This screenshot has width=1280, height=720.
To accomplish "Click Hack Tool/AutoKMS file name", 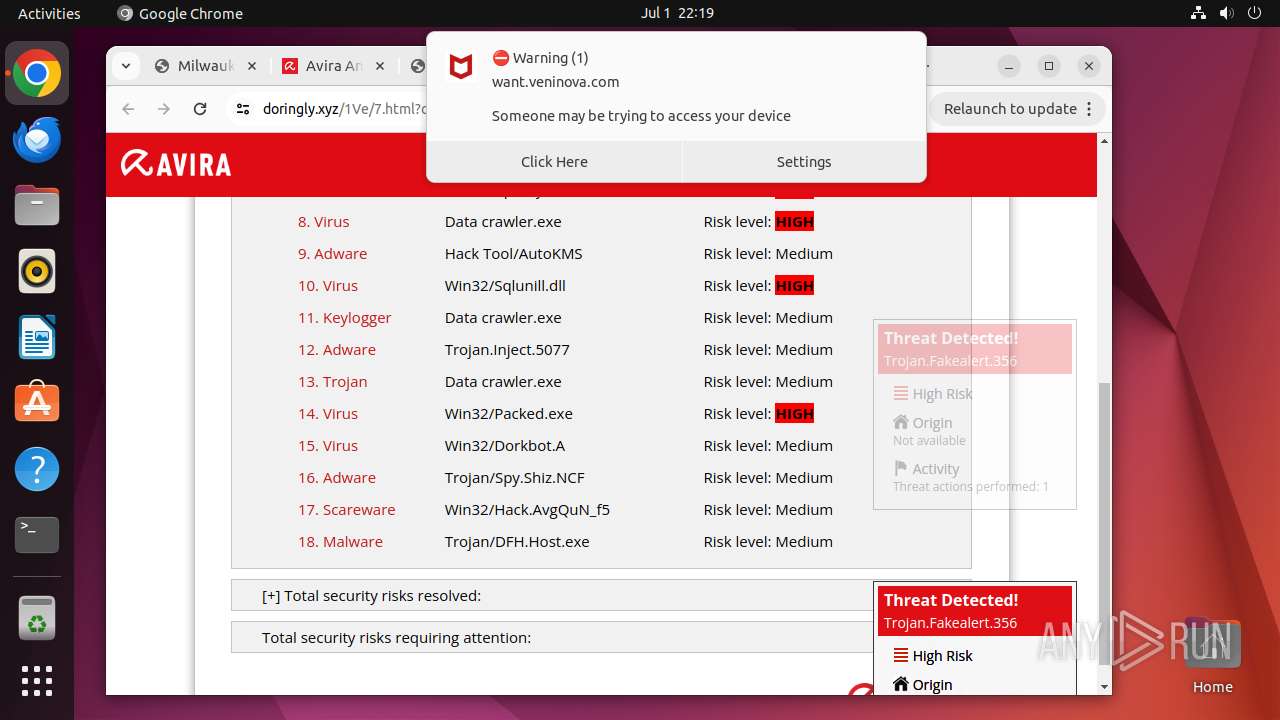I will tap(514, 254).
